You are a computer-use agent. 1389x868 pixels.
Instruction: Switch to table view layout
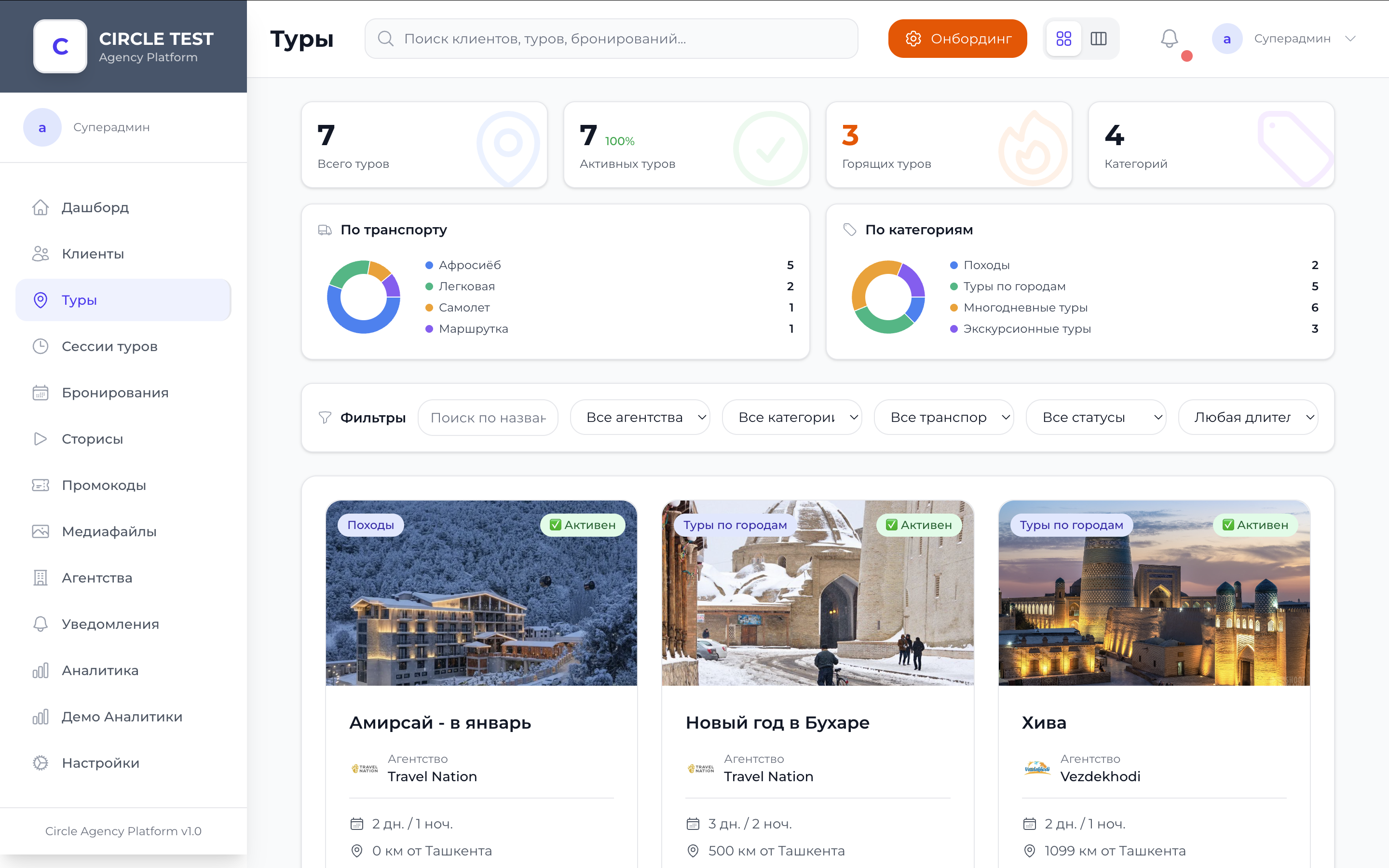(1100, 39)
